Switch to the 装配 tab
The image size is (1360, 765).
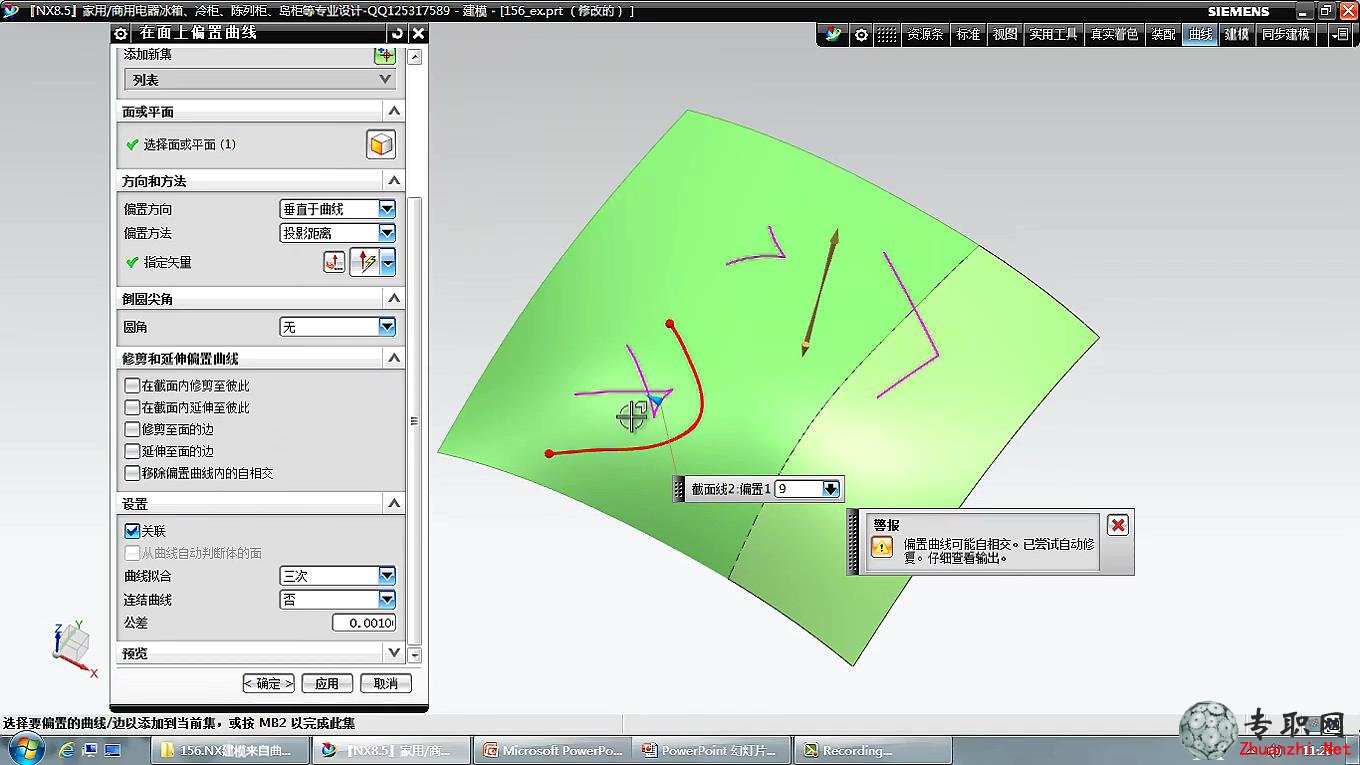1163,35
